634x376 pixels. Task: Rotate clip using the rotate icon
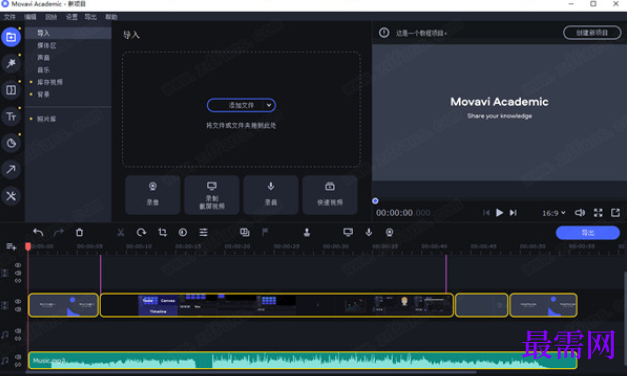pyautogui.click(x=141, y=232)
